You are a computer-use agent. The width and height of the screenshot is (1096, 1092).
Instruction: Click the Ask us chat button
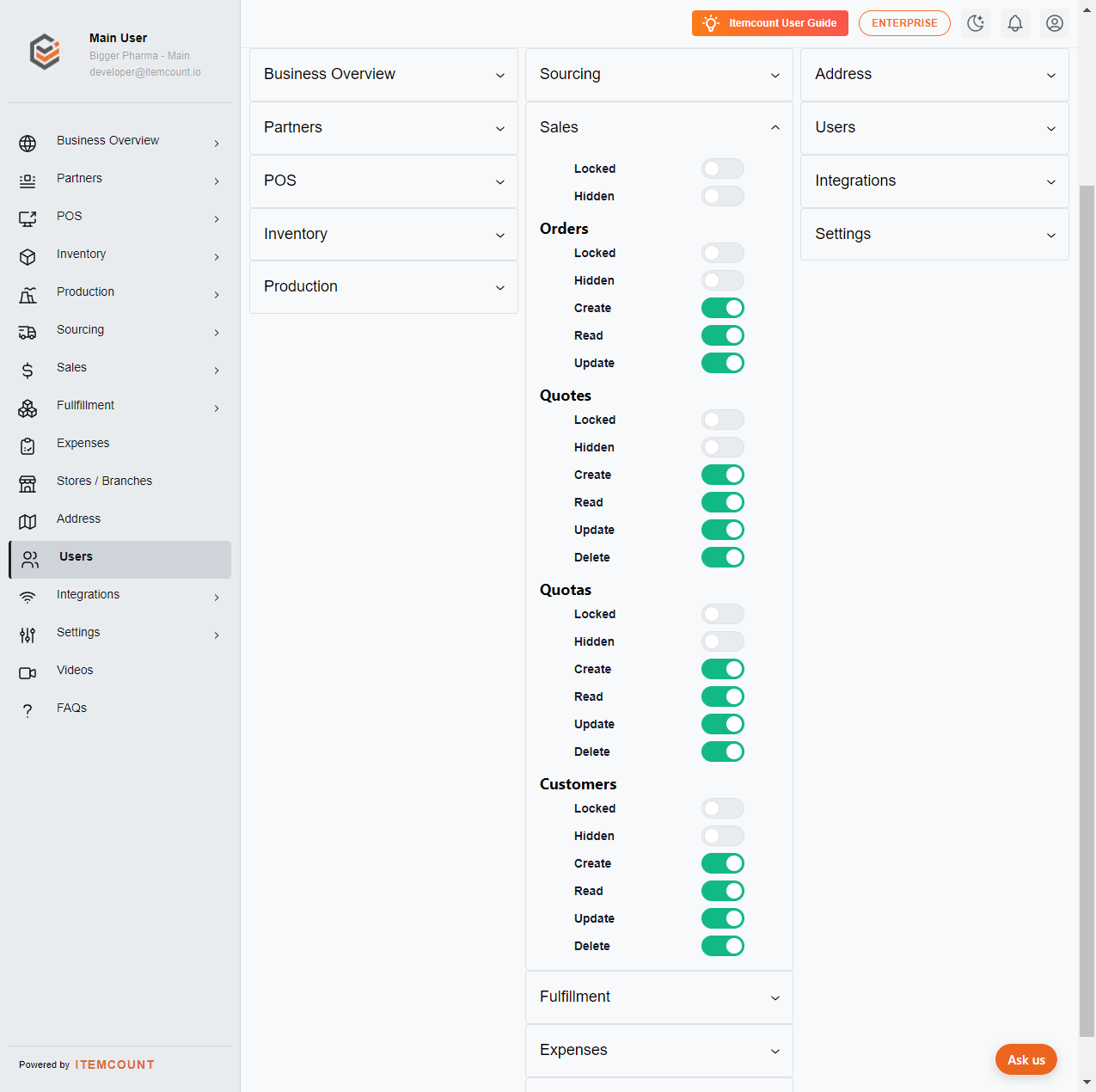(1026, 1060)
